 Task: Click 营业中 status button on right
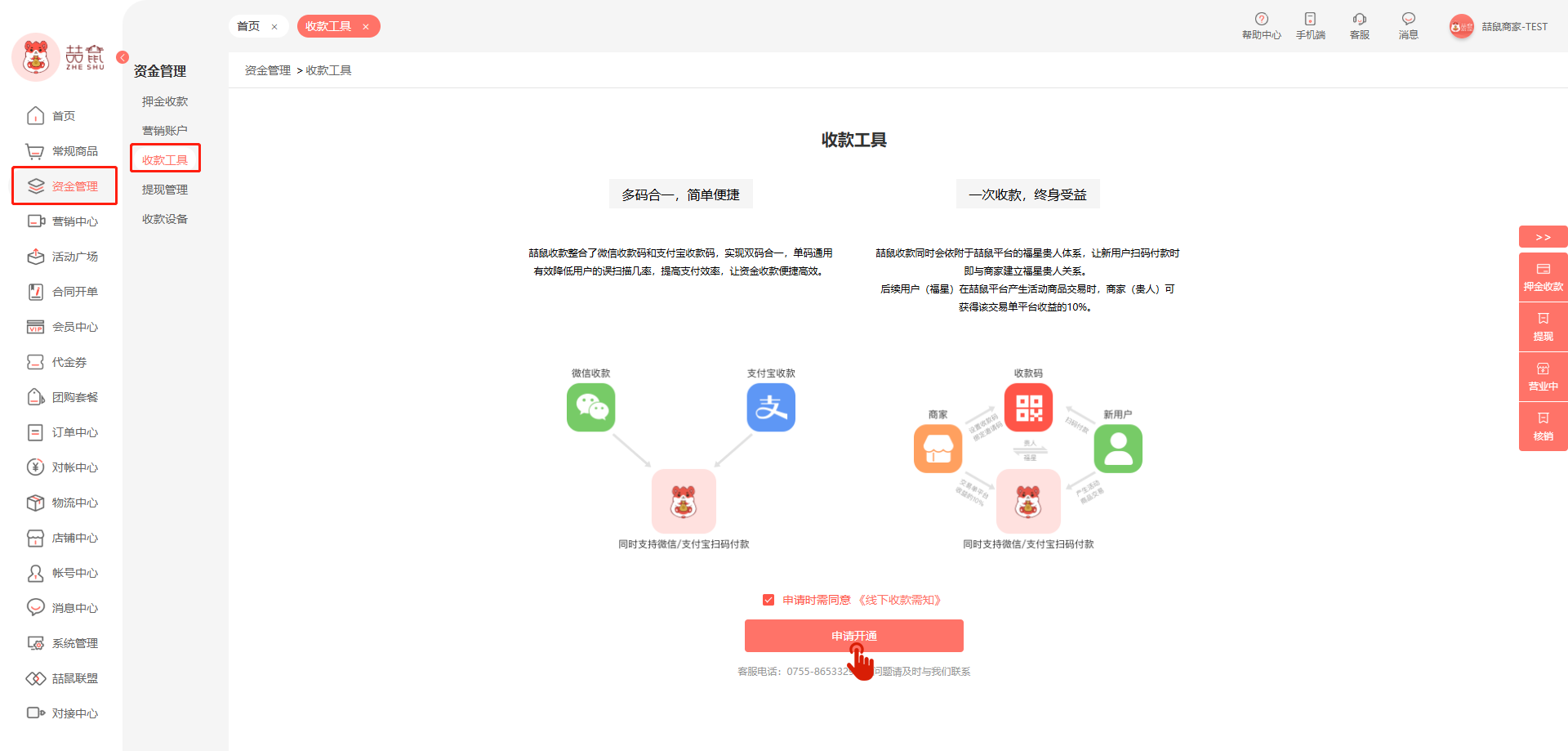pos(1543,377)
